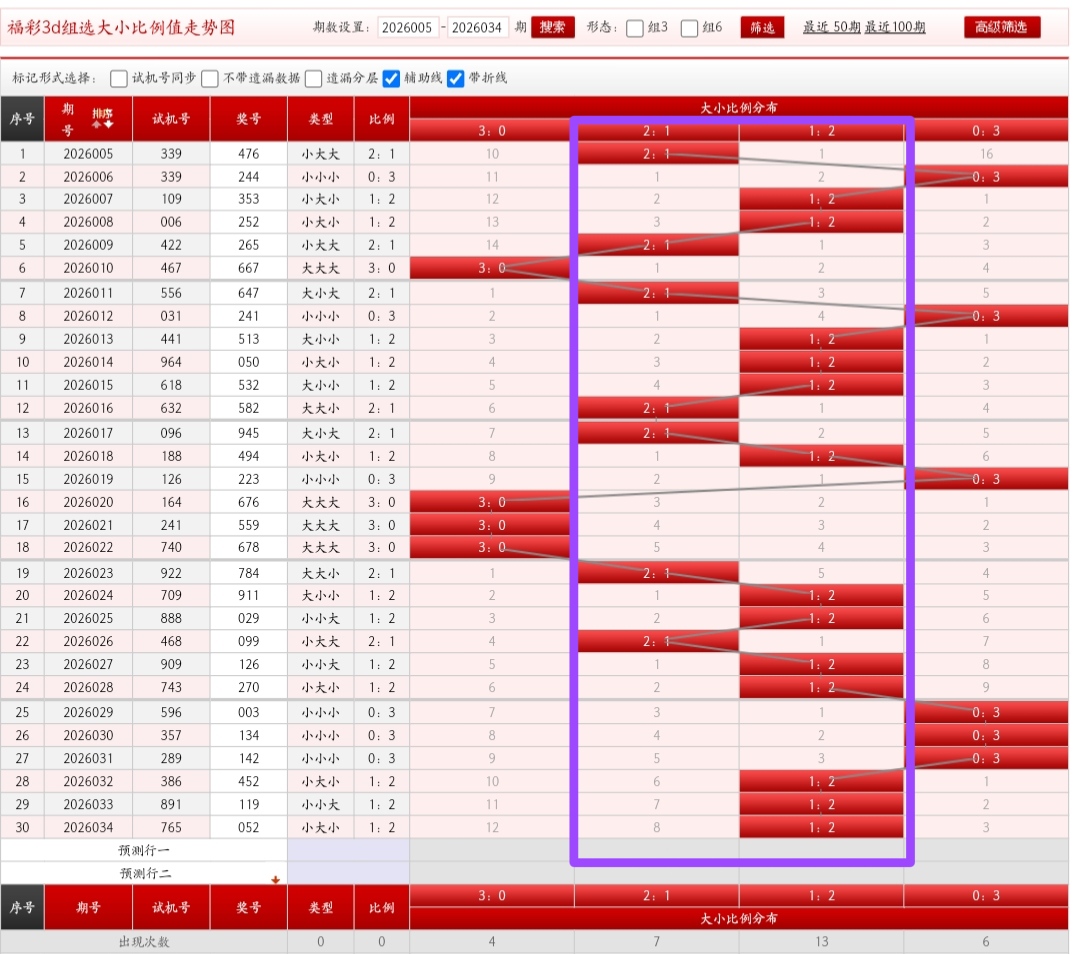Open 高级筛选 advanced filter

click(x=1002, y=27)
